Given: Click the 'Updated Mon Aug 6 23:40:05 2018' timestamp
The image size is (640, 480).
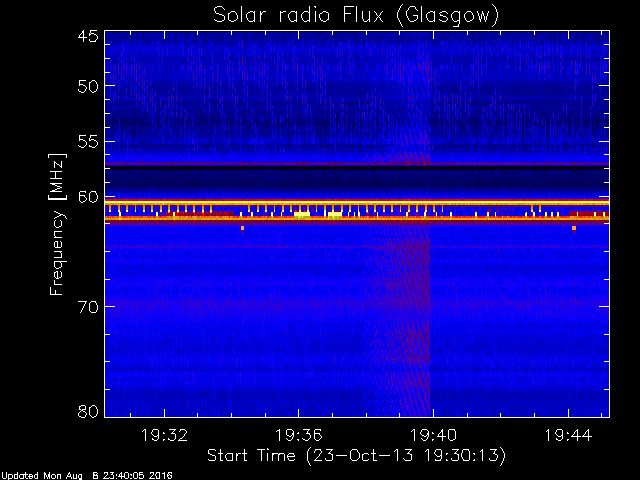Looking at the screenshot, I should (x=87, y=476).
